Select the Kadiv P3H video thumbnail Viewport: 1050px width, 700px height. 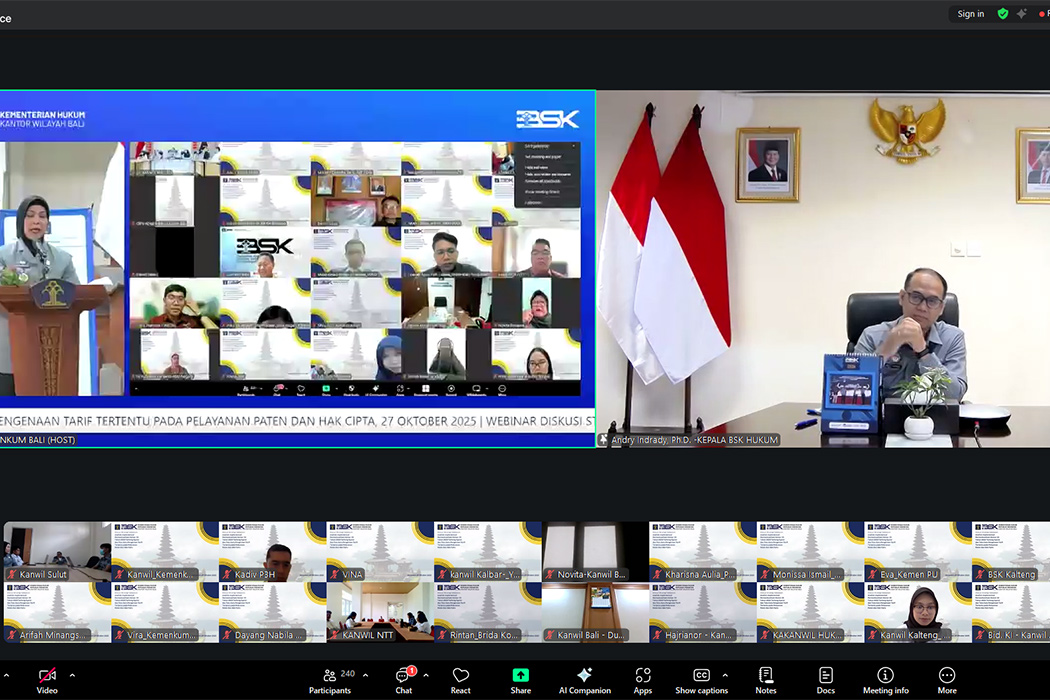(x=272, y=552)
